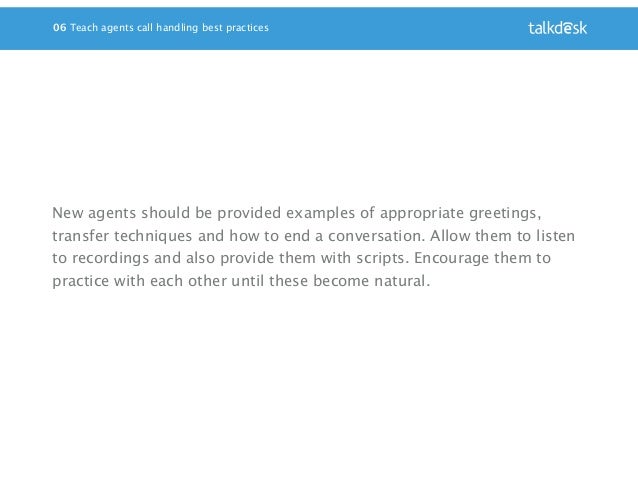Click the word 'appropriate' in the first line
This screenshot has height=493, width=638.
tap(422, 213)
